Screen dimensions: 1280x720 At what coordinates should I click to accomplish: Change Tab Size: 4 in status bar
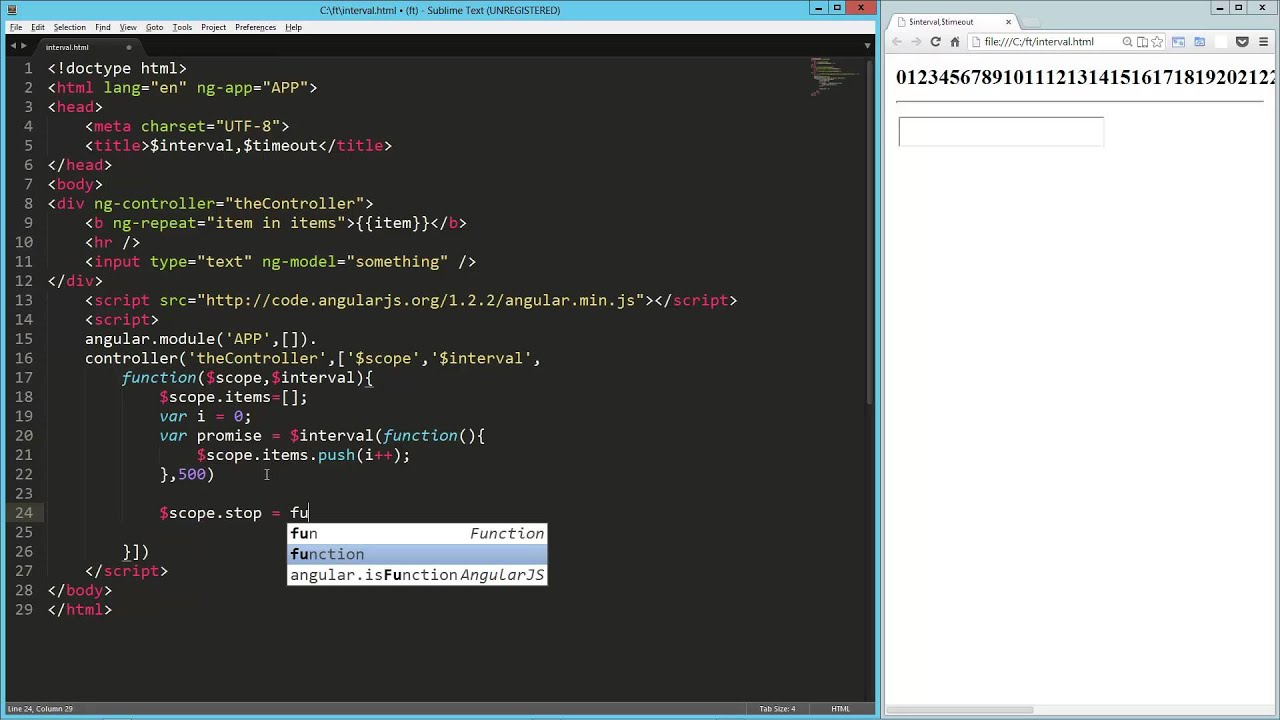pyautogui.click(x=776, y=709)
